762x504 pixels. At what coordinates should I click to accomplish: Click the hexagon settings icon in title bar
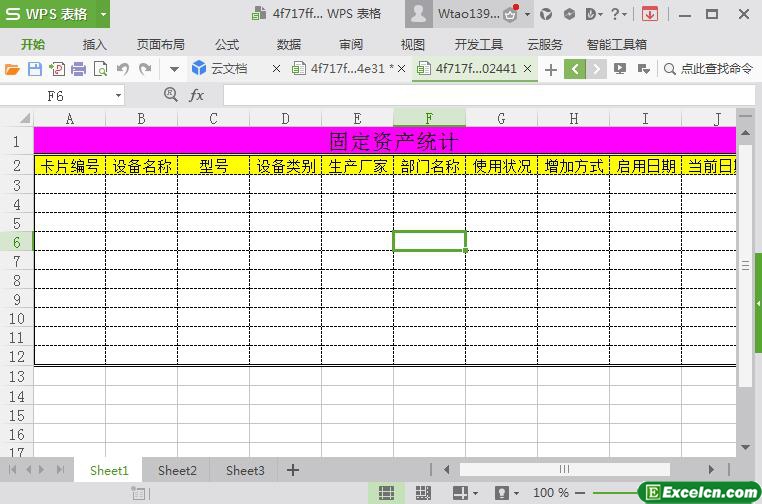click(x=569, y=14)
